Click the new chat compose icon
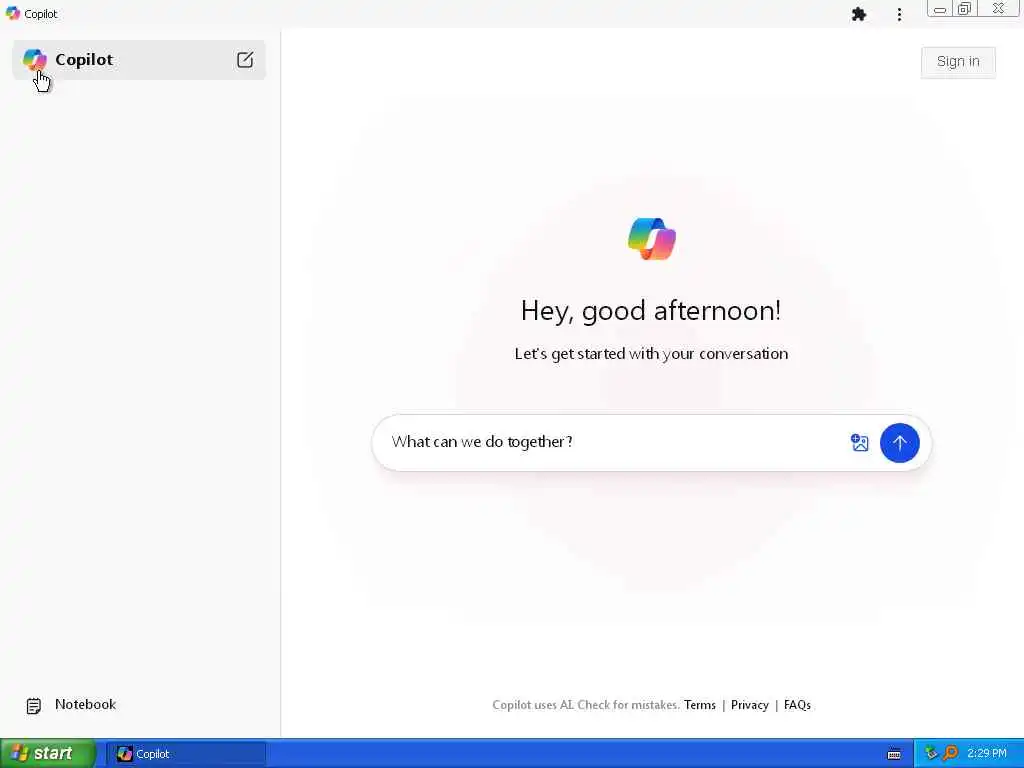Screen dimensions: 1024x768 [245, 60]
